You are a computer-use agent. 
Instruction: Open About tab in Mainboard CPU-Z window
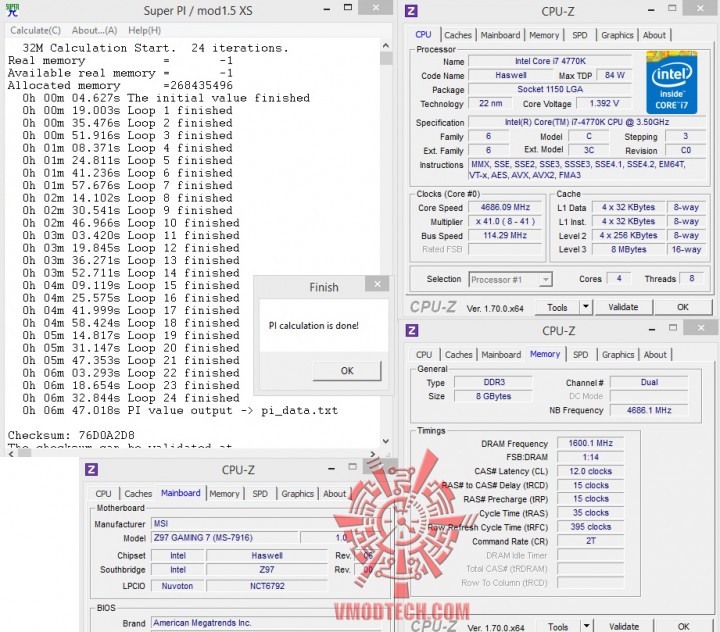(x=334, y=494)
